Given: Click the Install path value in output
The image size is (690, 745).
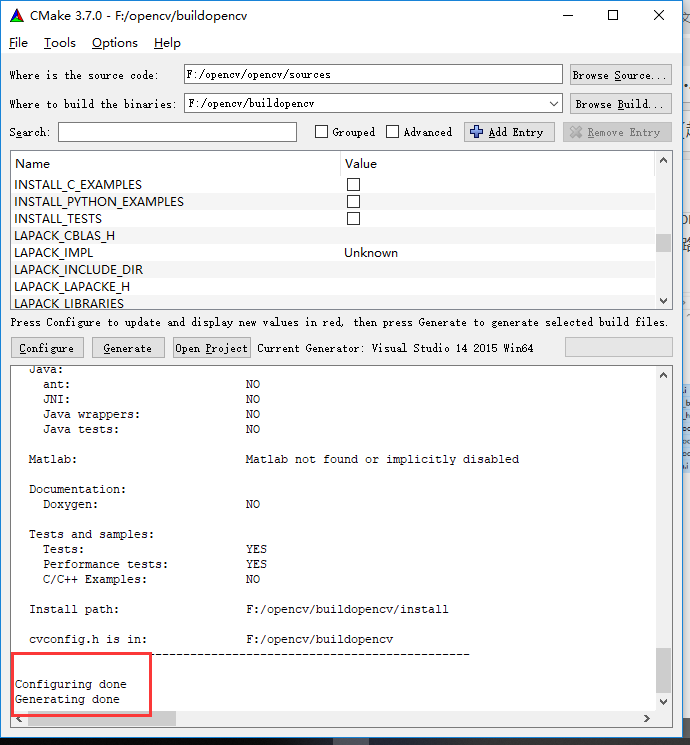Looking at the screenshot, I should point(347,609).
